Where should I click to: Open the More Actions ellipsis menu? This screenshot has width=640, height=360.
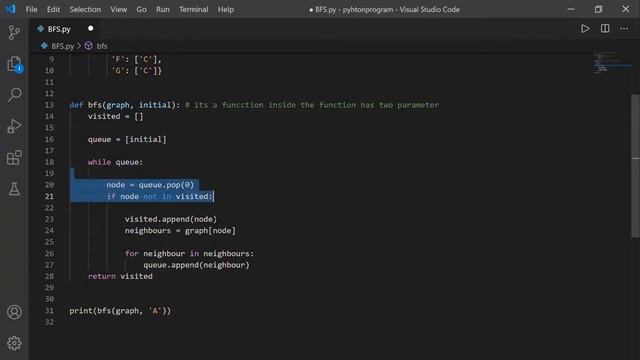(x=624, y=29)
